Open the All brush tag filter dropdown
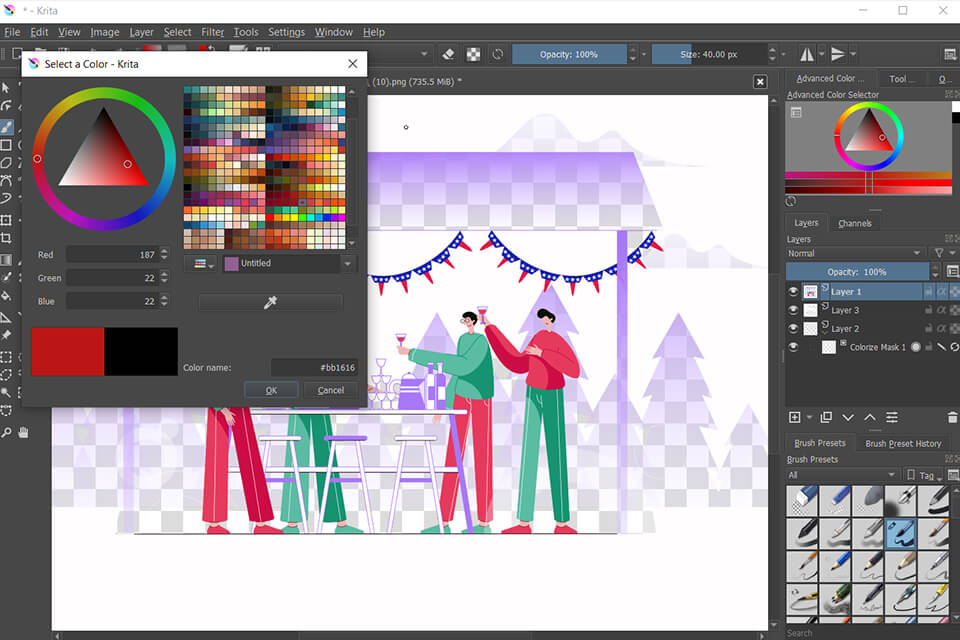 point(841,475)
